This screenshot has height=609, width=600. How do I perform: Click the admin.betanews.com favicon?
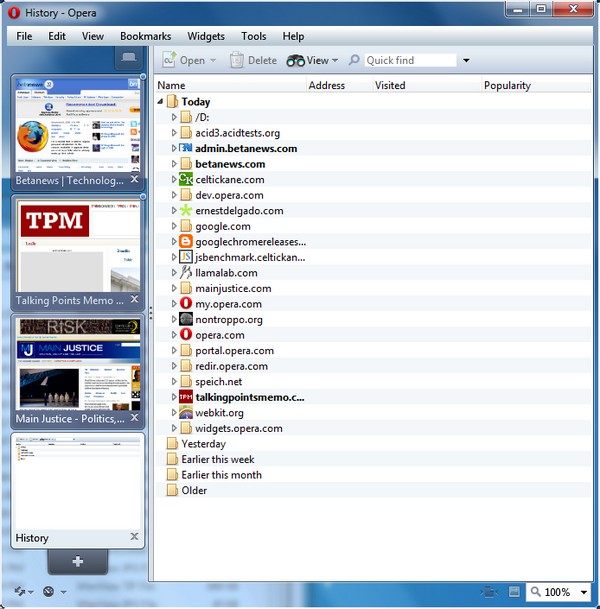pos(186,148)
